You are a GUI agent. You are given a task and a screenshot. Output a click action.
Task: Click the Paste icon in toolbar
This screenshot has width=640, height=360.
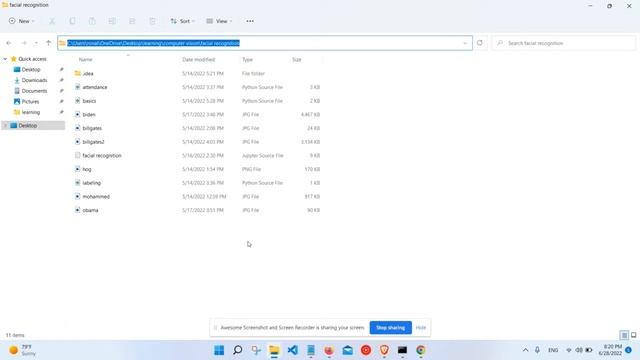[x=92, y=21]
